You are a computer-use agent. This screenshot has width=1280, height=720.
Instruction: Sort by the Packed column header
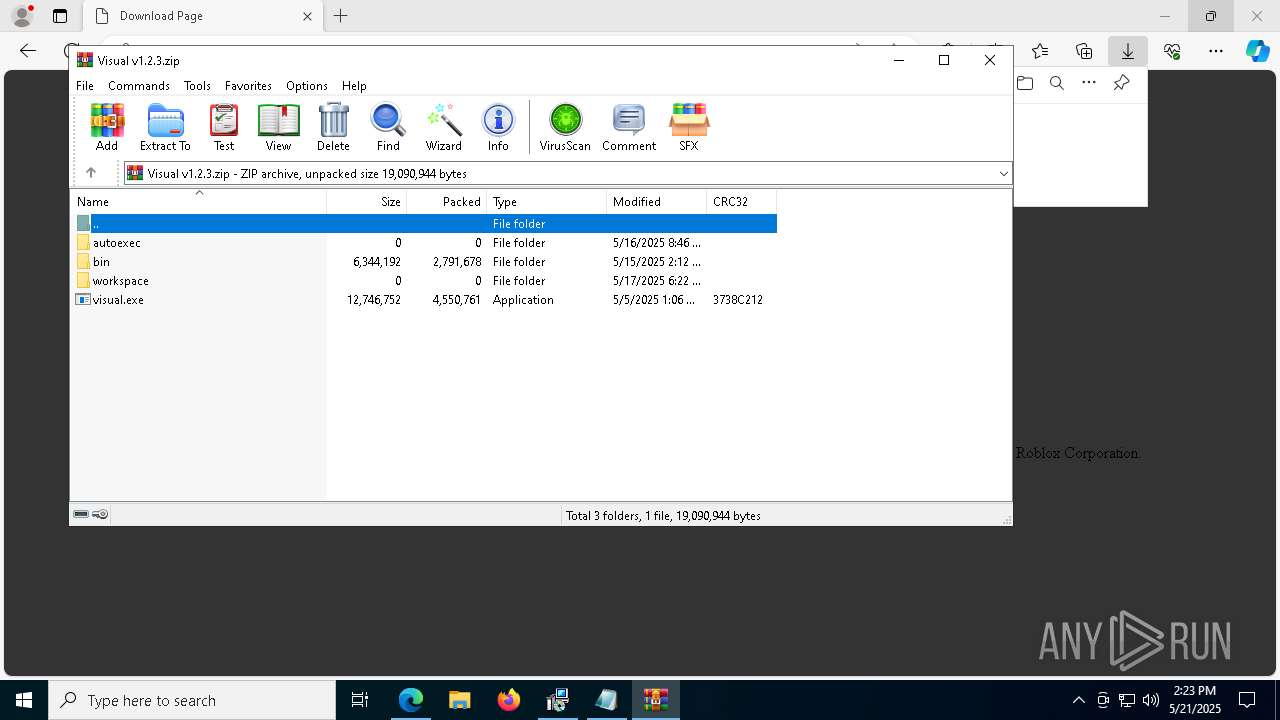click(447, 202)
